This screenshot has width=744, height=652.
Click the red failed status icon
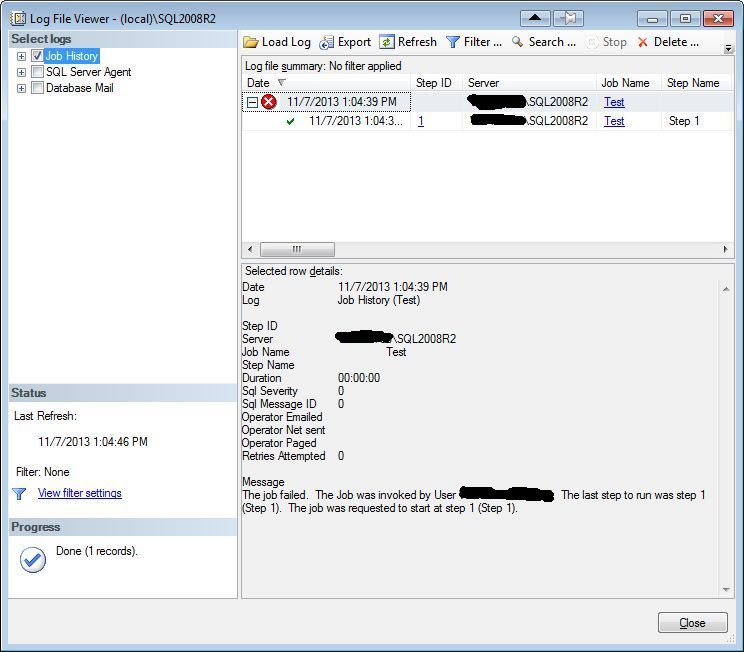coord(269,102)
